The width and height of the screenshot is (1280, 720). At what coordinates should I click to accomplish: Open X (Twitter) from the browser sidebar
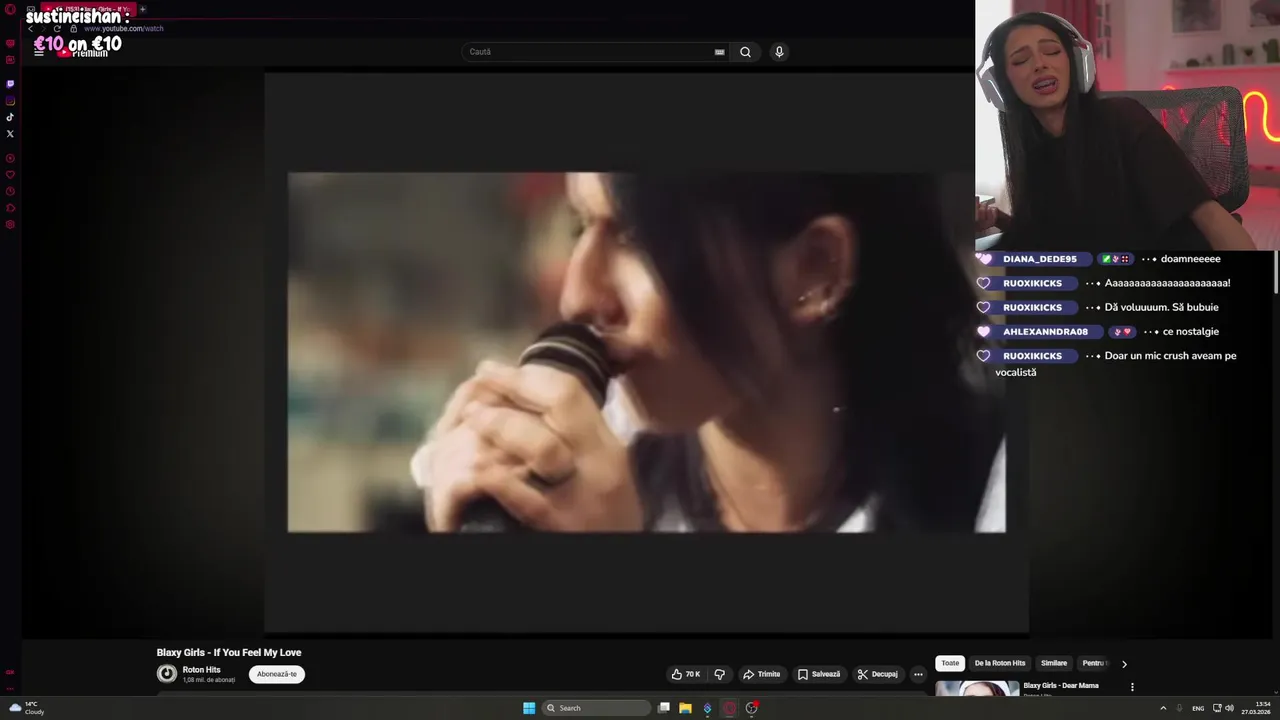tap(10, 133)
